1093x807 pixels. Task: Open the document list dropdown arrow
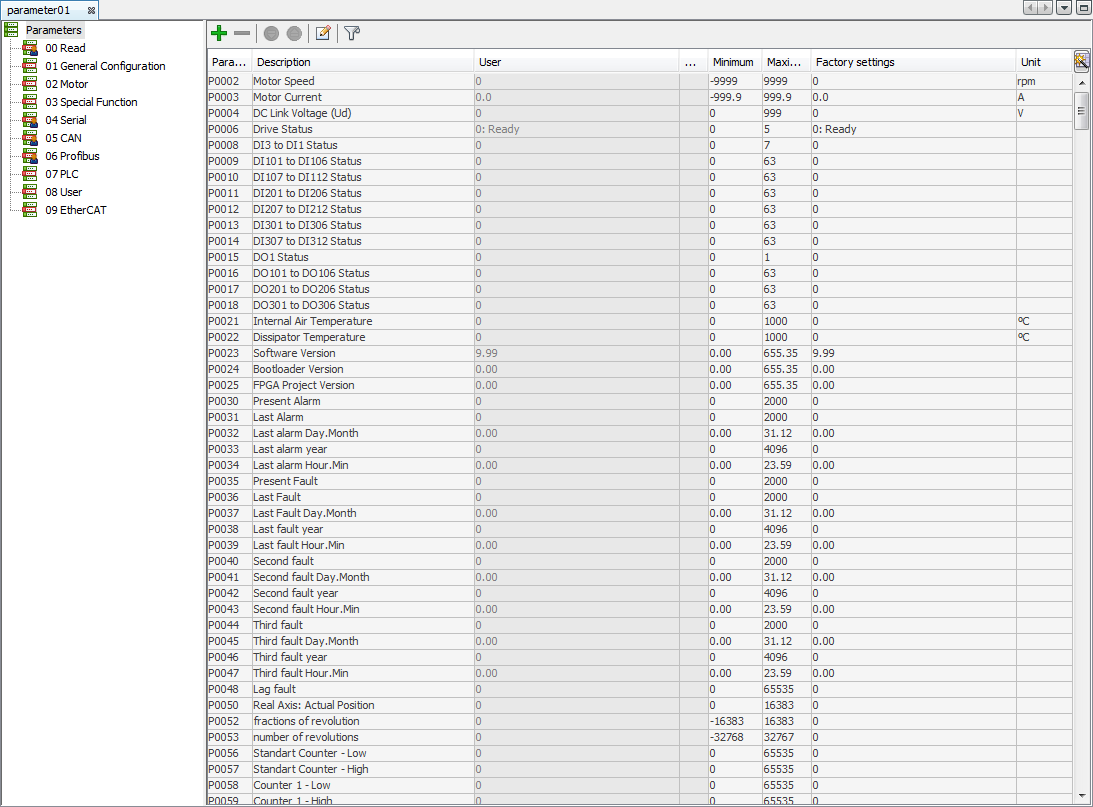click(1063, 8)
